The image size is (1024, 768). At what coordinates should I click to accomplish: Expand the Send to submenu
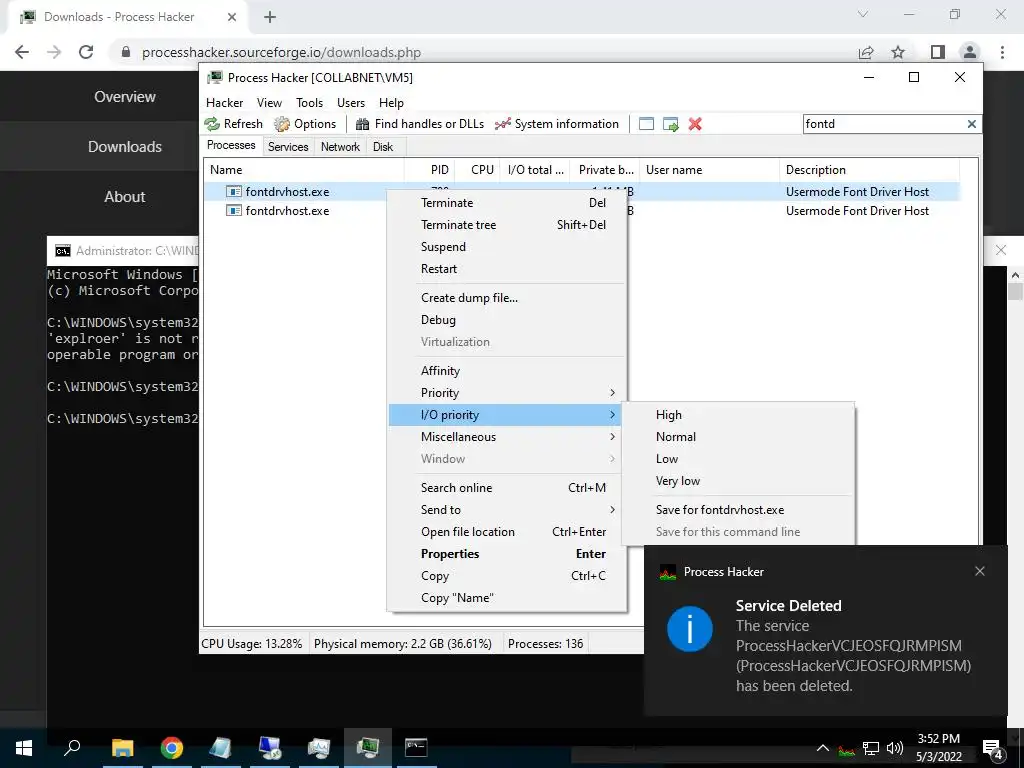tap(507, 510)
